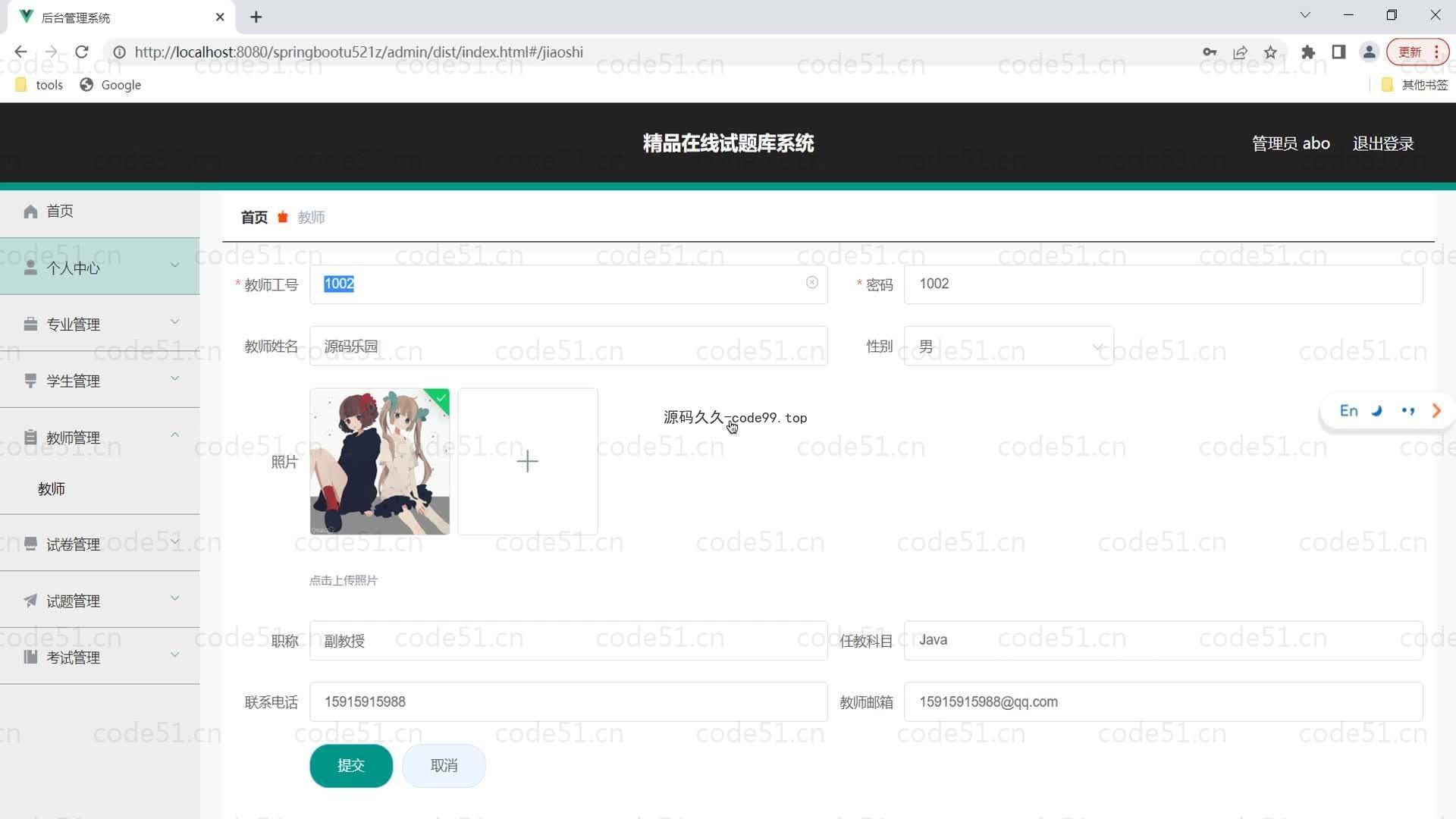The width and height of the screenshot is (1456, 819).
Task: Click the 教师姓名 input field
Action: [x=568, y=346]
